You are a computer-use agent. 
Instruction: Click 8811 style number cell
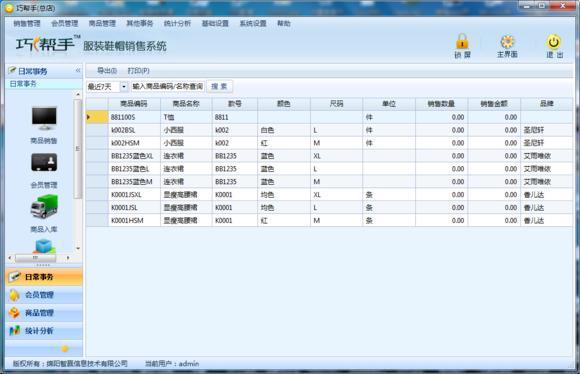235,117
